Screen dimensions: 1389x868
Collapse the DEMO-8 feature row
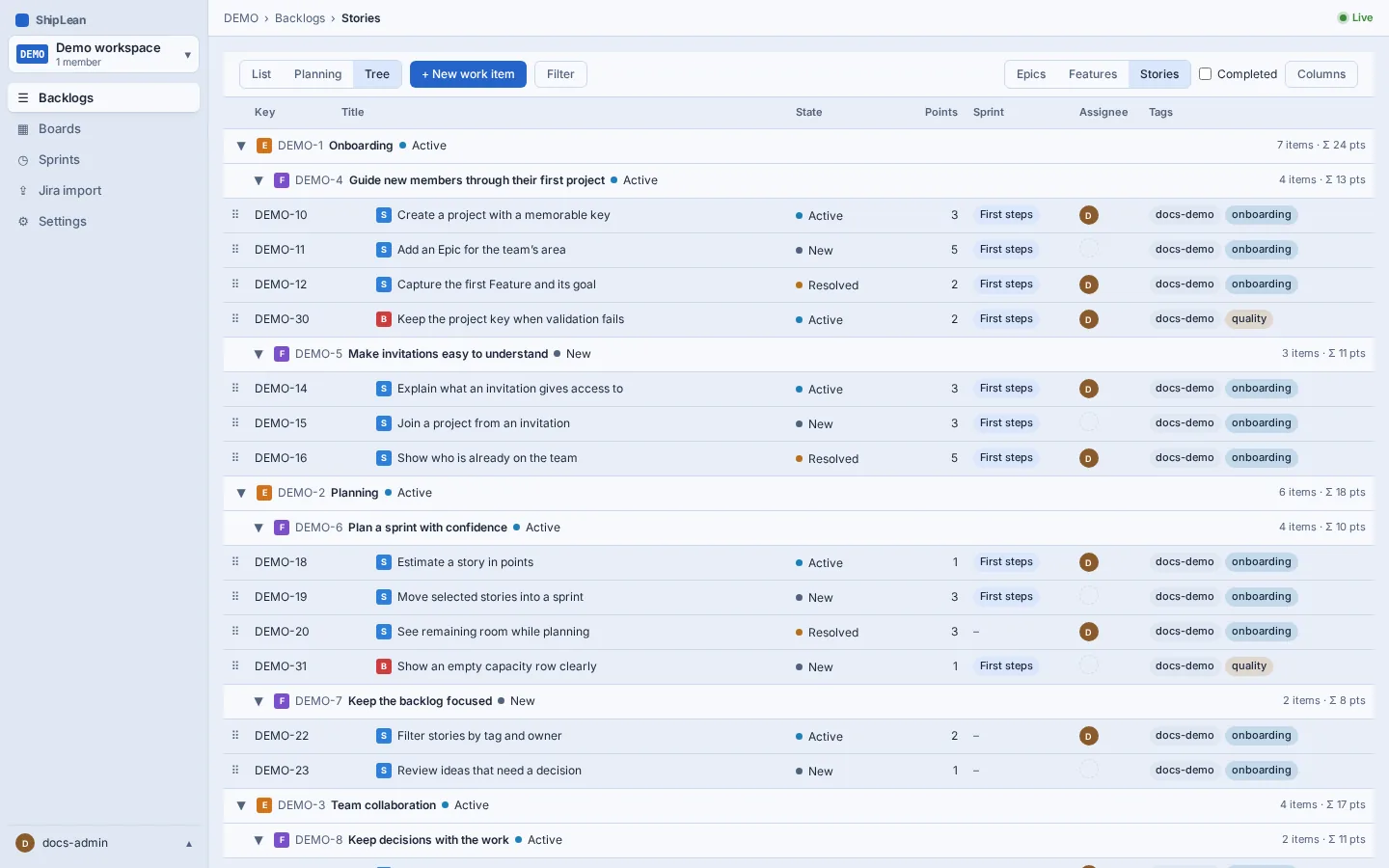point(259,840)
